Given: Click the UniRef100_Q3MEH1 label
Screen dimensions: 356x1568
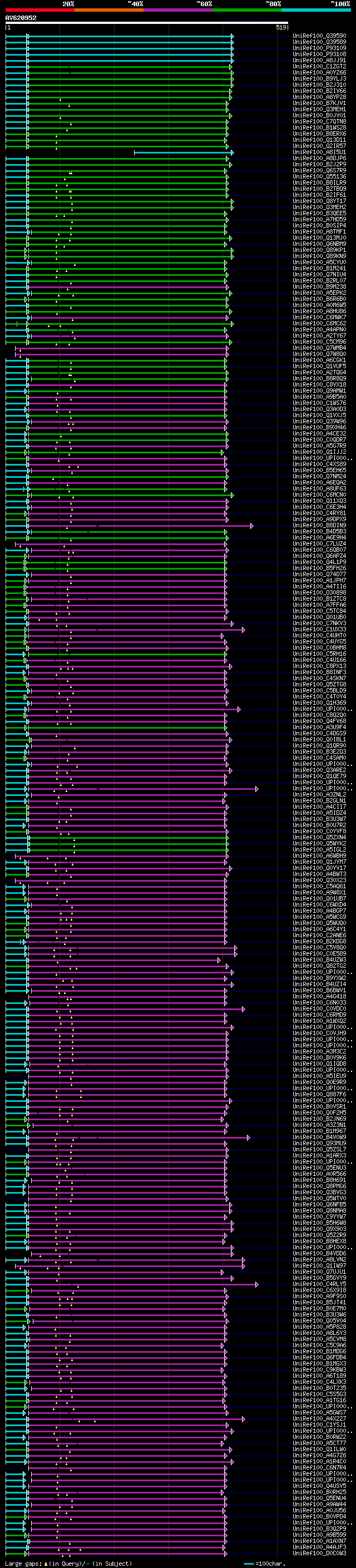Looking at the screenshot, I should click(319, 109).
